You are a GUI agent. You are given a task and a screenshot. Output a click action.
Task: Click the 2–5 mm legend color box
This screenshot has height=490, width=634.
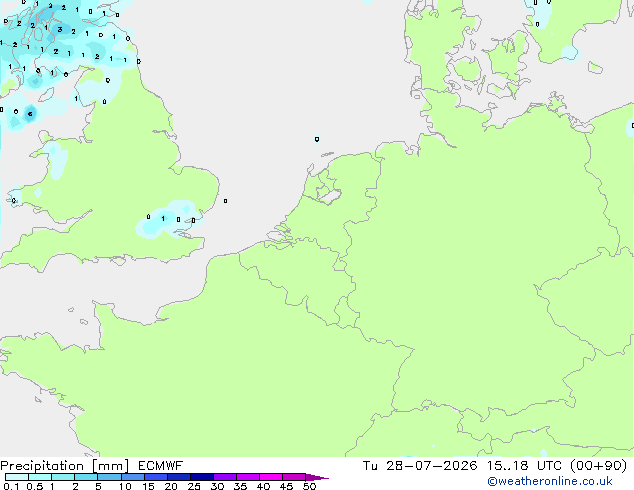86,477
